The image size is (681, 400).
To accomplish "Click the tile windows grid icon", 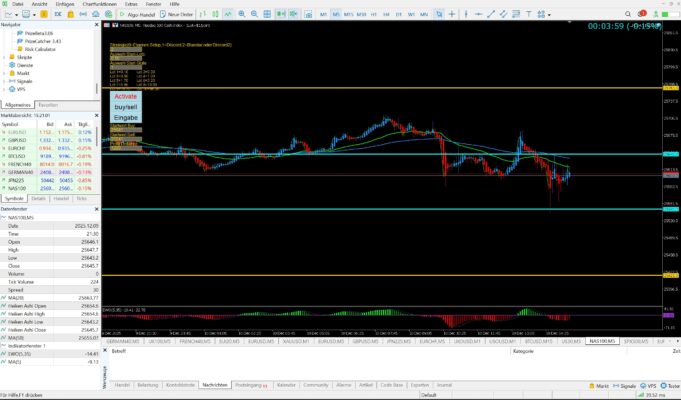I will (x=267, y=14).
